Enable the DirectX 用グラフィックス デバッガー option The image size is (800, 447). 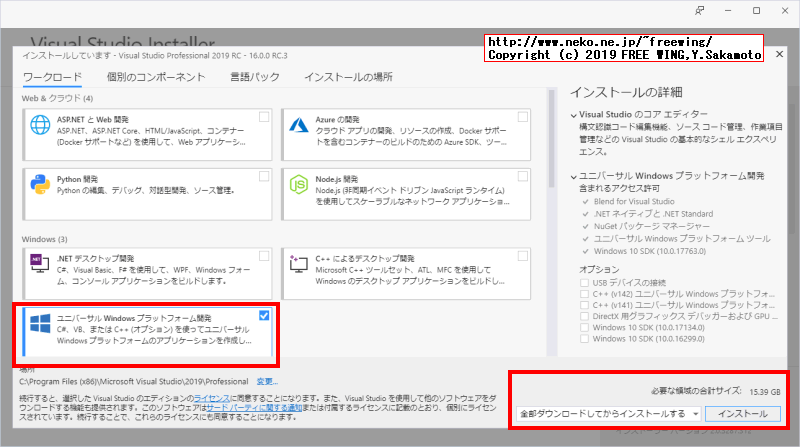pyautogui.click(x=584, y=316)
